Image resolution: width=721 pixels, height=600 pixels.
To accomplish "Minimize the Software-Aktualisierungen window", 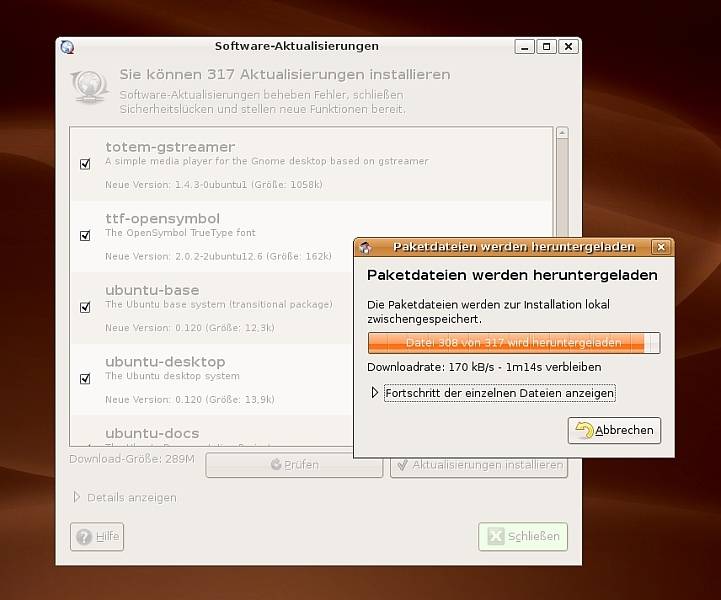I will tap(525, 46).
